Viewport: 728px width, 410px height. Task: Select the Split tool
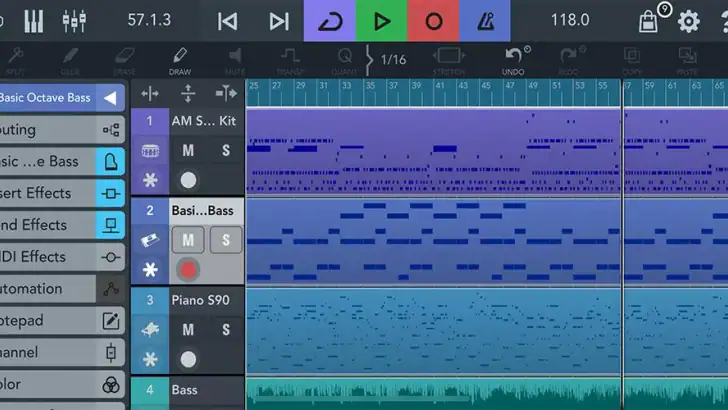[x=15, y=61]
